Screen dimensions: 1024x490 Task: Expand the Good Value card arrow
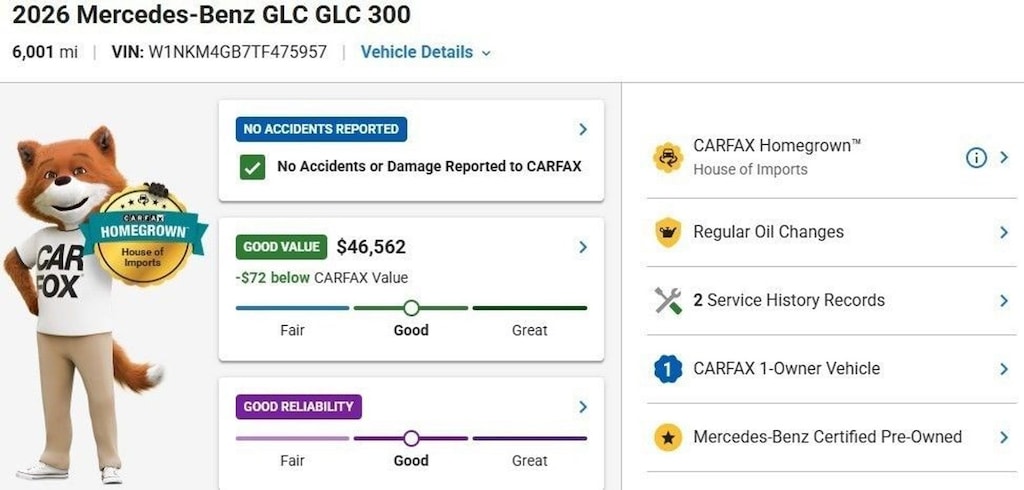point(583,247)
